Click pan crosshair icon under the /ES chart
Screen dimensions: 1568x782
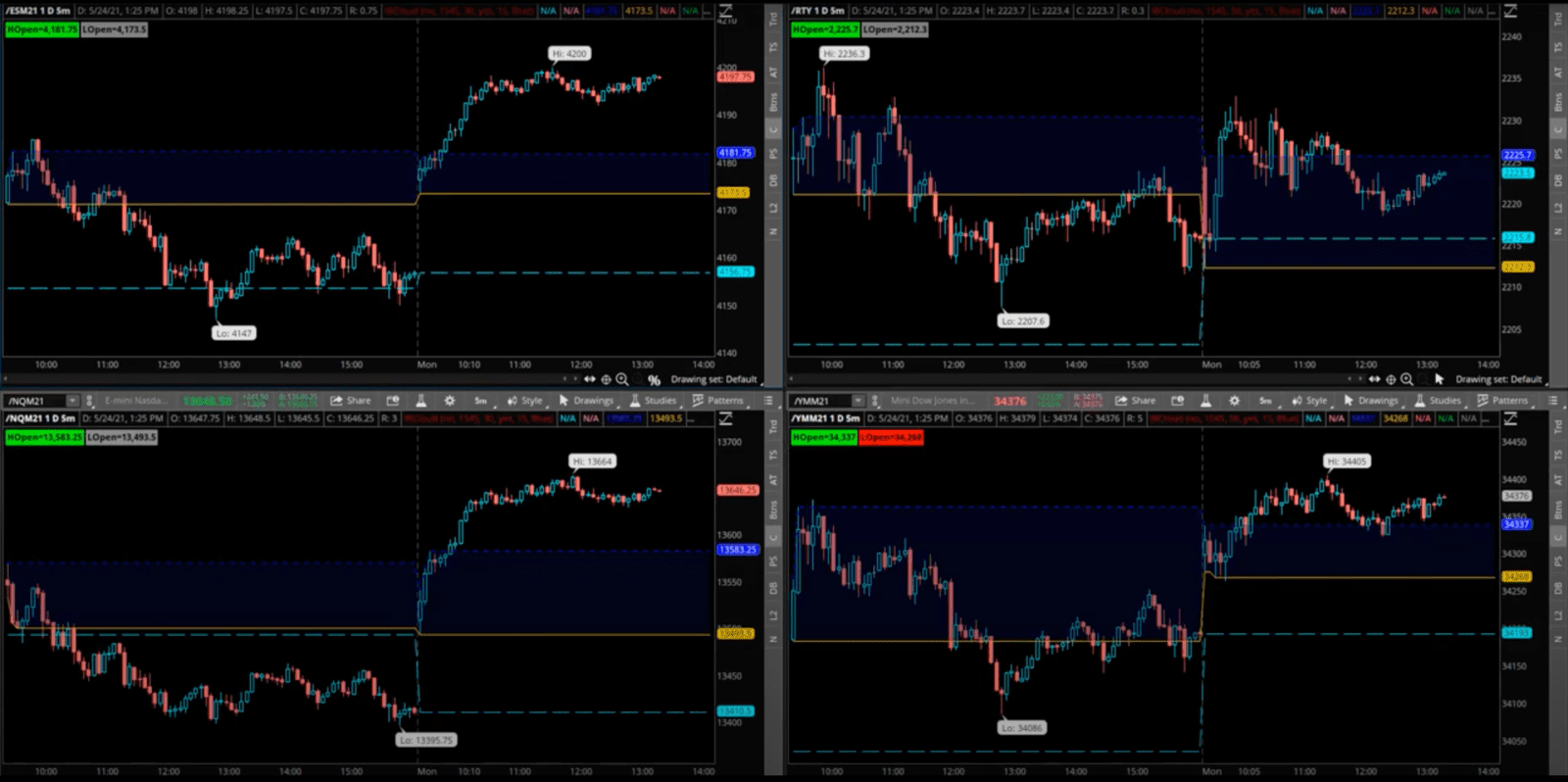click(x=606, y=379)
